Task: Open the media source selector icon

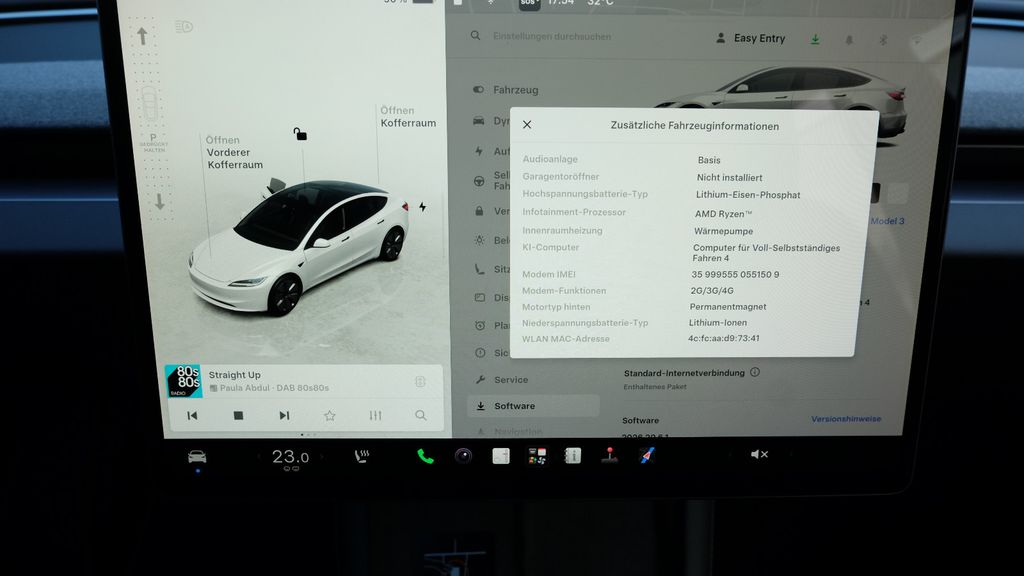Action: click(x=420, y=381)
